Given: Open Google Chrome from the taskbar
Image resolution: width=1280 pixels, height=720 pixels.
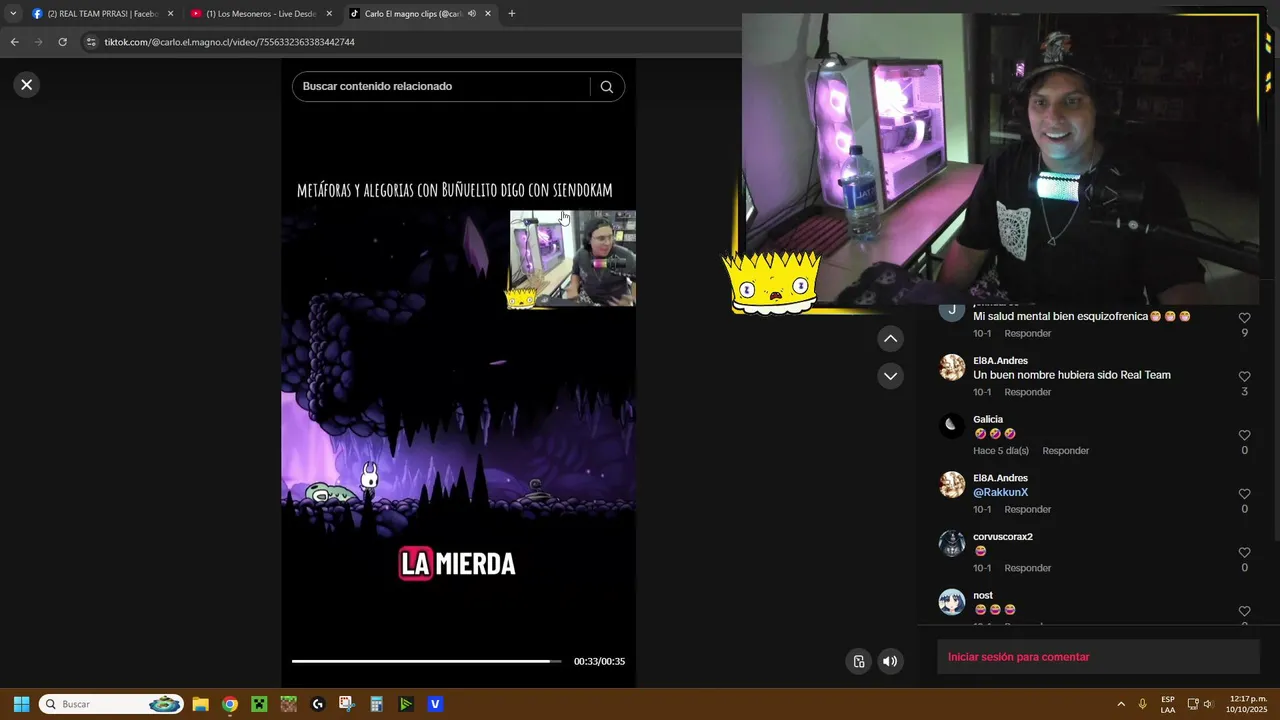Looking at the screenshot, I should [x=229, y=704].
